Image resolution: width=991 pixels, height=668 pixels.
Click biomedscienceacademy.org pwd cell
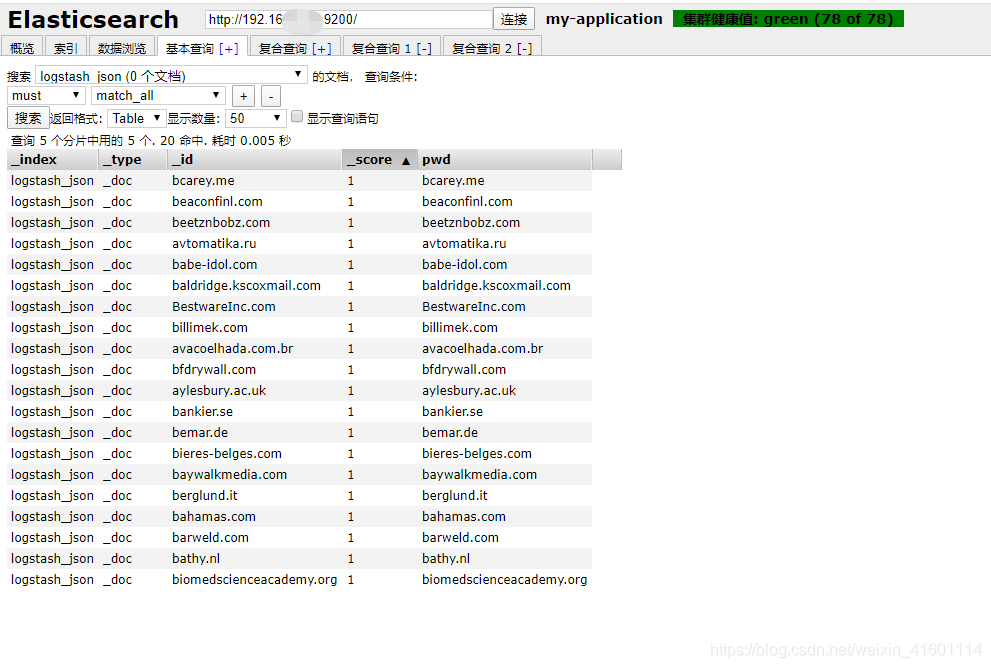(504, 579)
